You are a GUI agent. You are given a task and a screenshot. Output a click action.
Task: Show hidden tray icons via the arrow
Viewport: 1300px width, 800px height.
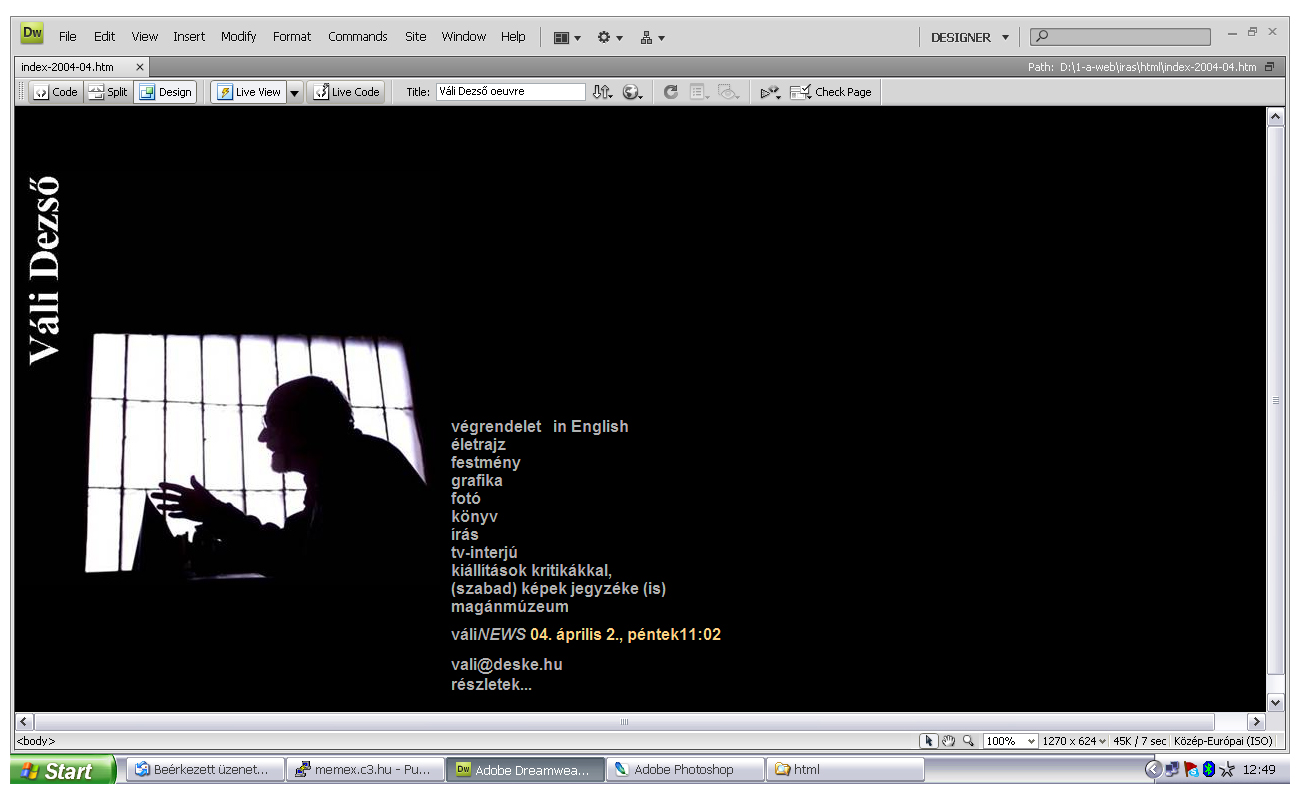click(1152, 769)
